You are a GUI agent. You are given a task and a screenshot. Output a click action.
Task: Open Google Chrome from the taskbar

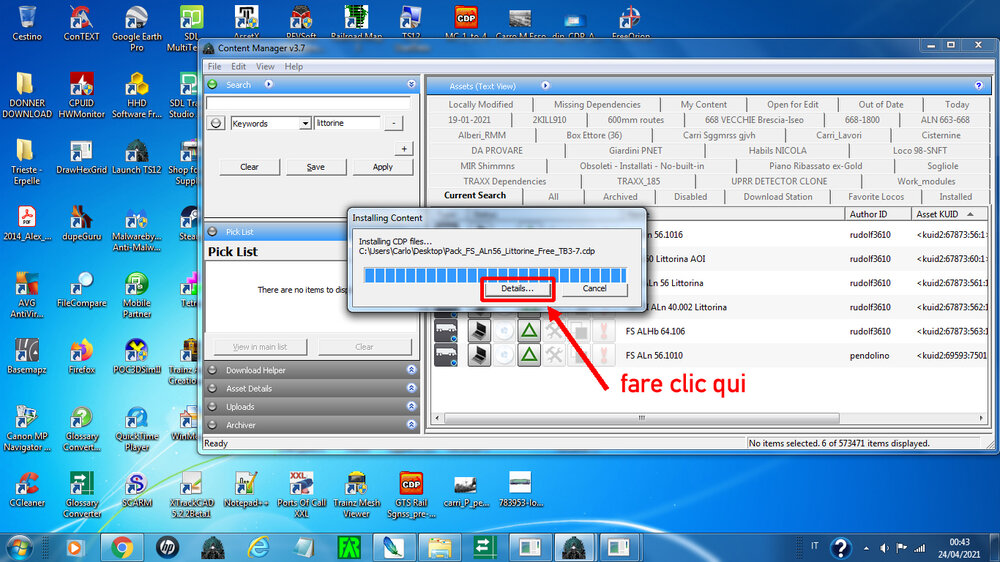click(122, 547)
